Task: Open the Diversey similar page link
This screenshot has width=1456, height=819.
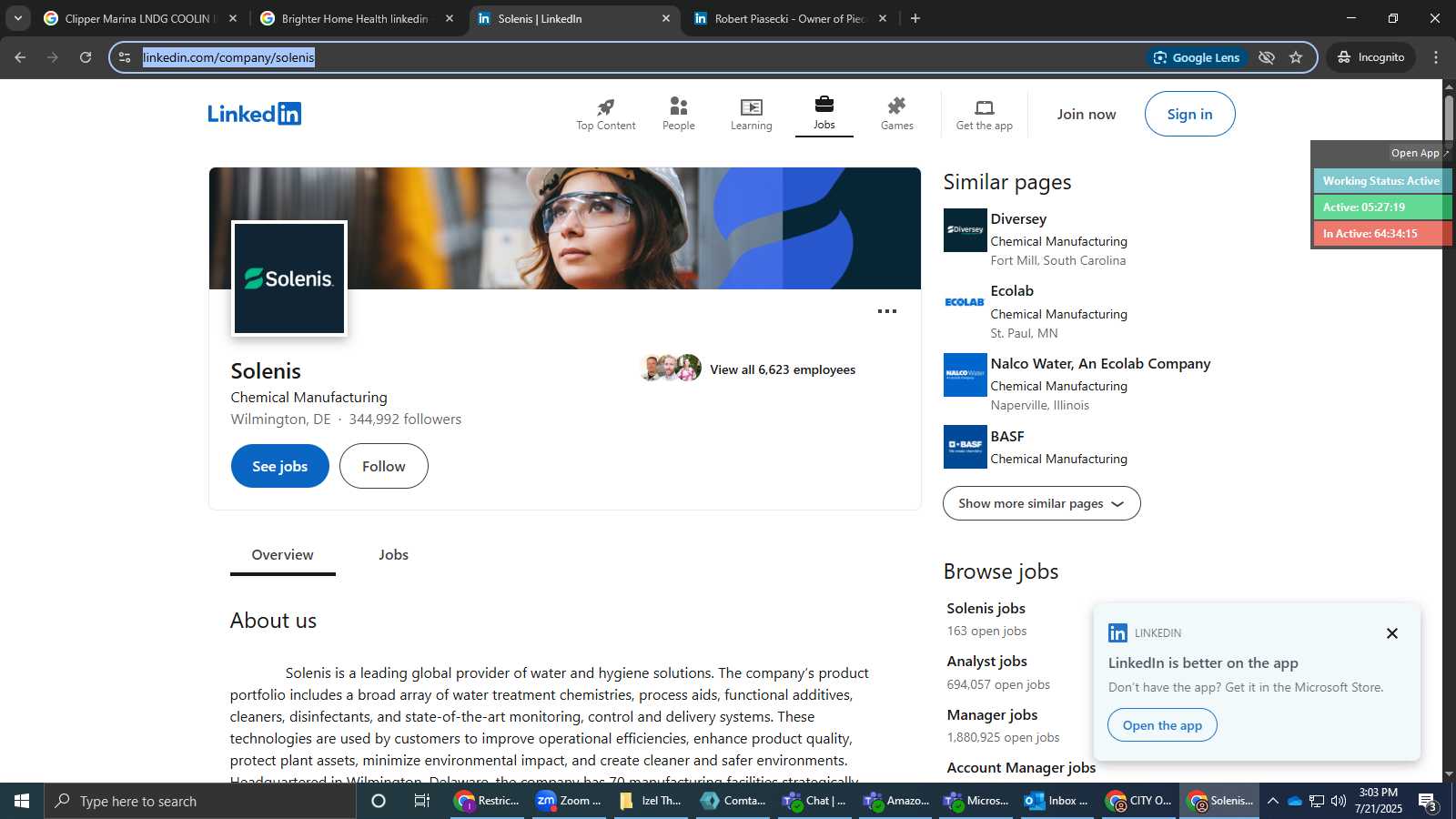Action: tap(1018, 219)
